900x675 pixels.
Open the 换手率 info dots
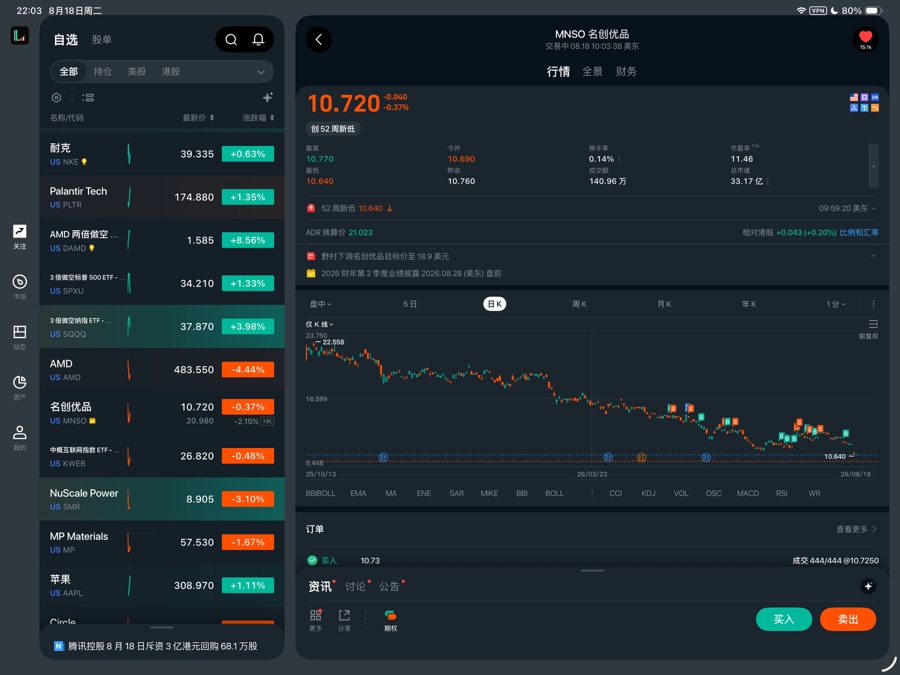coord(619,159)
